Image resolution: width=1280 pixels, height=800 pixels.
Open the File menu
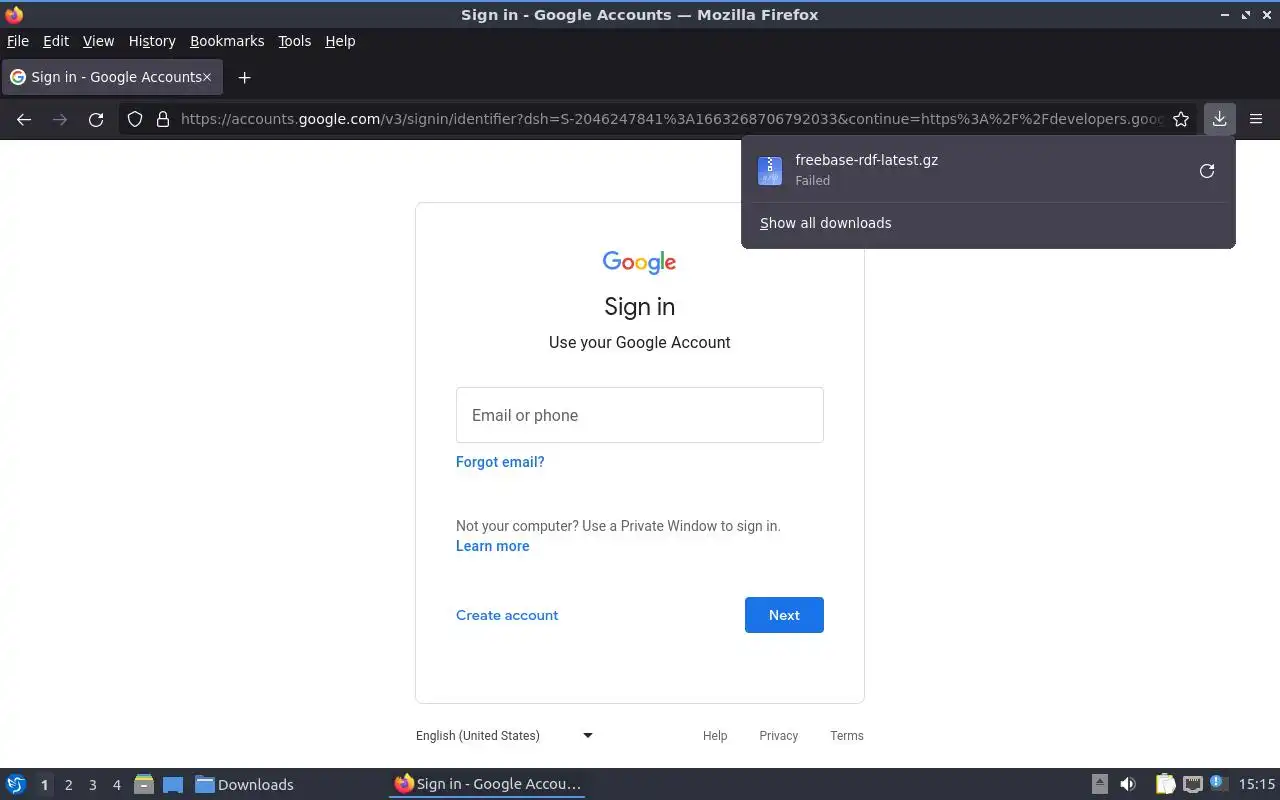point(18,41)
